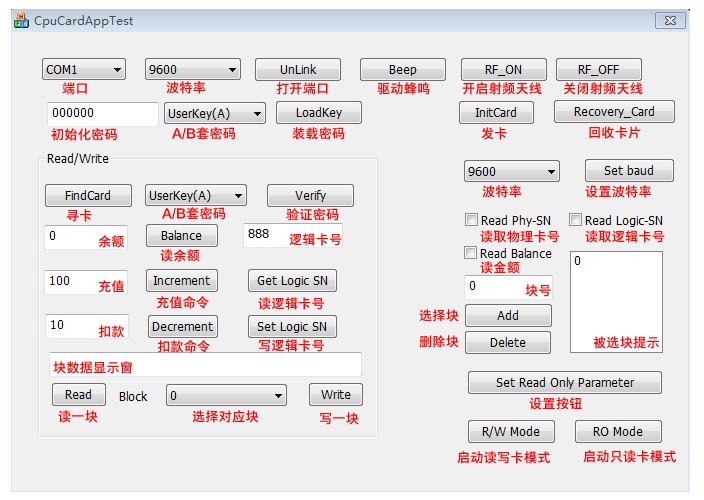Click the Set Logic SN button

tap(292, 327)
